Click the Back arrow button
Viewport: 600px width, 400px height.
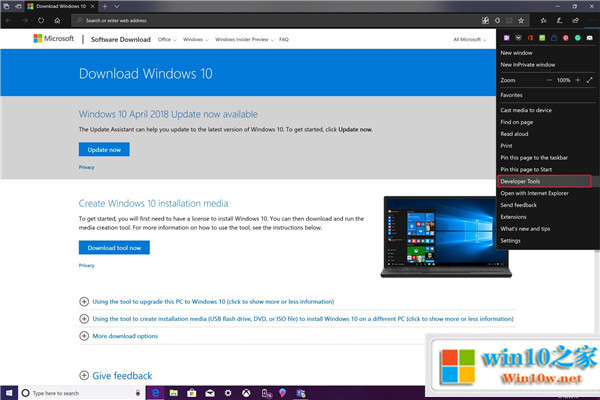pos(8,20)
